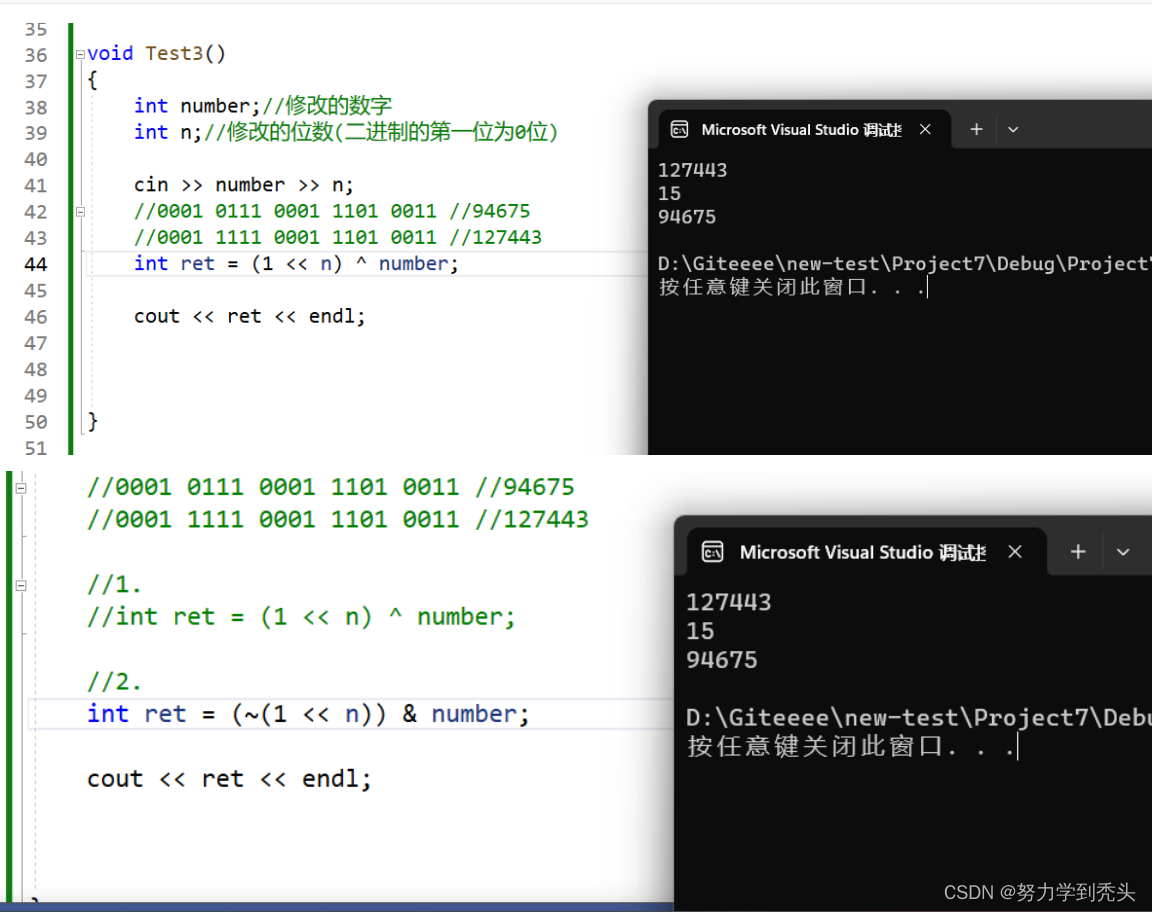Screen dimensions: 1152x912
Task: Add a new tab in the lower console window
Action: [1078, 551]
